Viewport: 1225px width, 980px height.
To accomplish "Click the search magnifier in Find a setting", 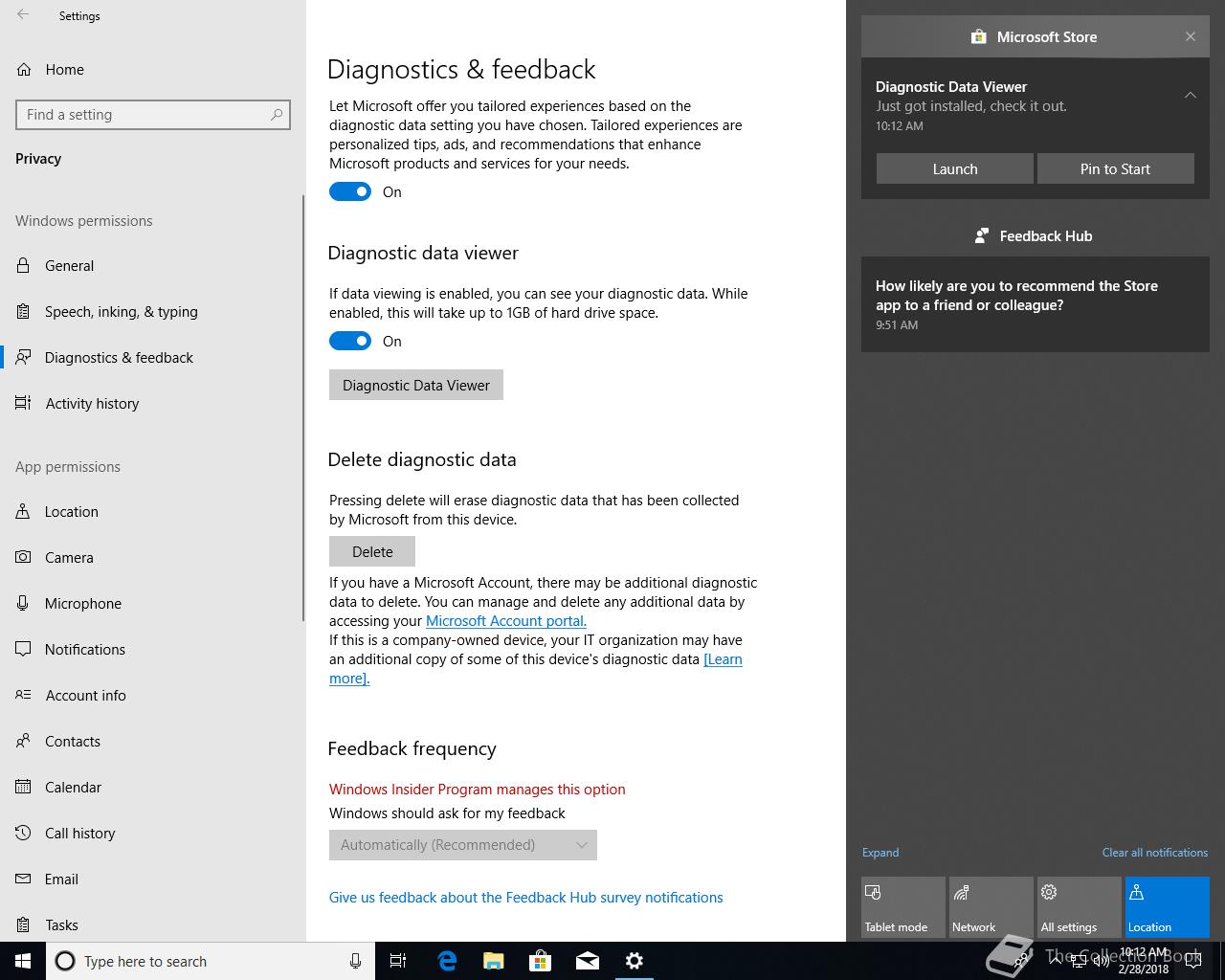I will coord(277,115).
